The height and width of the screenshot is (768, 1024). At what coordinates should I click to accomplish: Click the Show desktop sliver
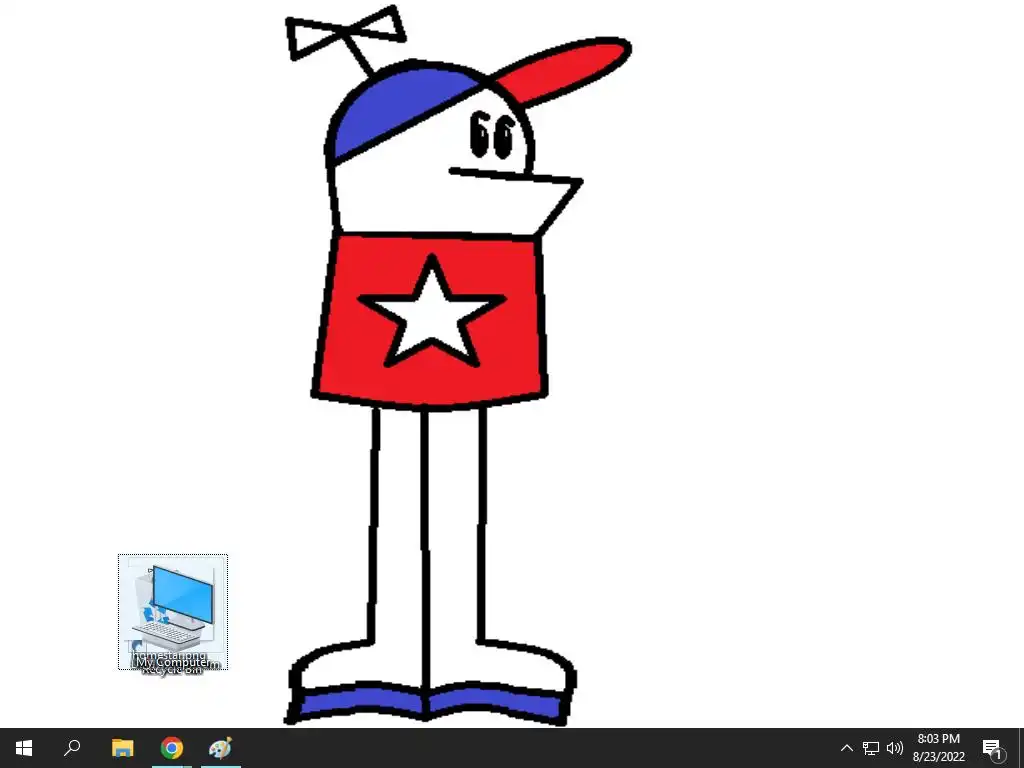(x=1020, y=748)
